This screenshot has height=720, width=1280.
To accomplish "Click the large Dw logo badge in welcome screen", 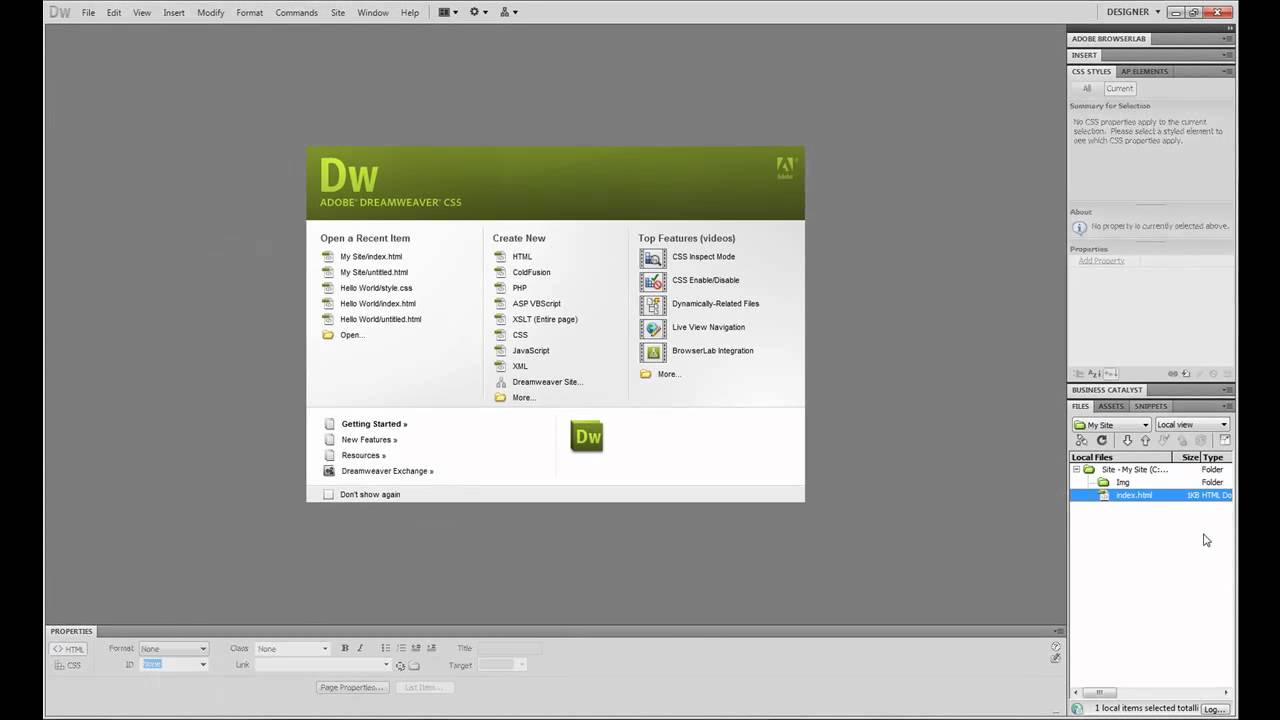I will click(587, 437).
